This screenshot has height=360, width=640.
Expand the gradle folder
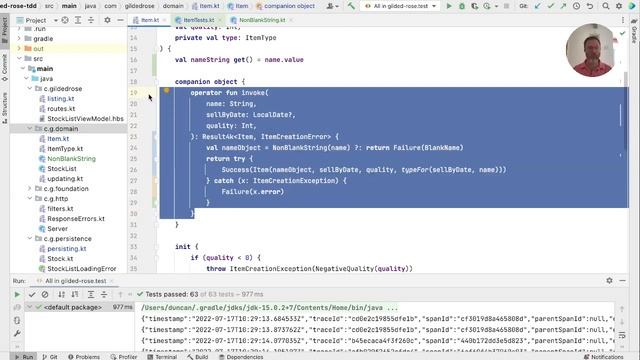(x=19, y=38)
